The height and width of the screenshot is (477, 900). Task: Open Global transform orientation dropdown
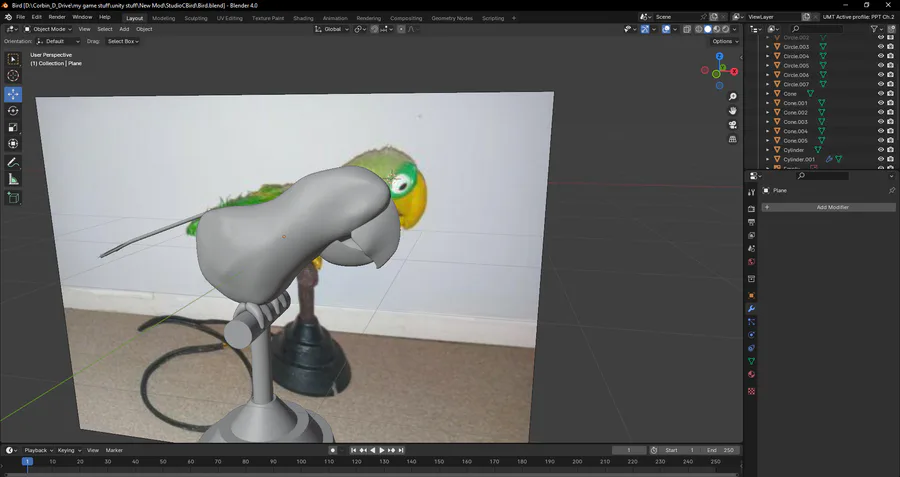pyautogui.click(x=331, y=29)
